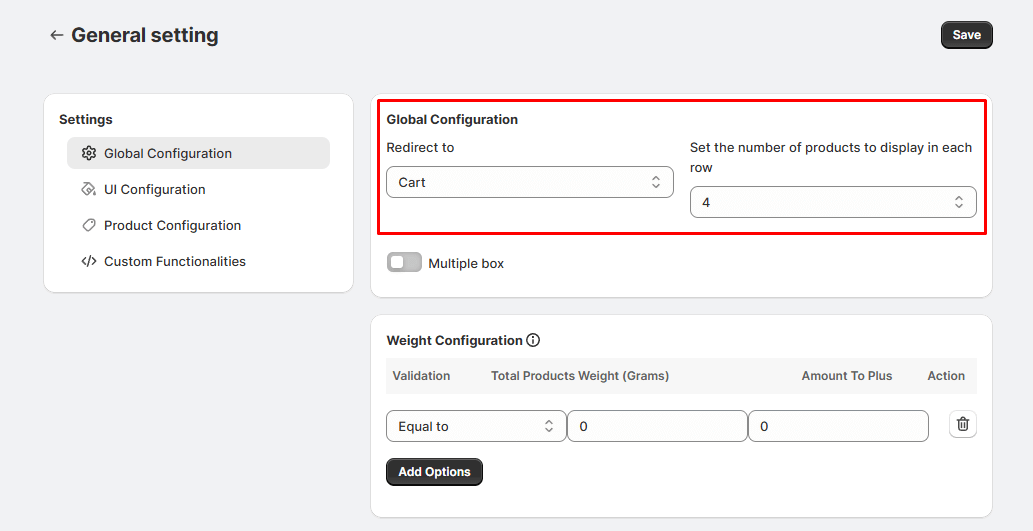
Task: Expand the Validation dropdown showing Equal to
Action: (x=476, y=426)
